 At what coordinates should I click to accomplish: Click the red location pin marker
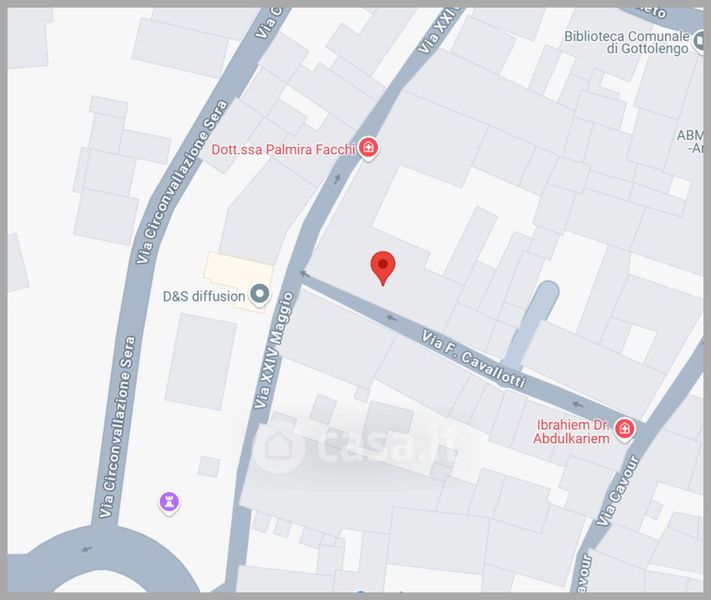[x=383, y=268]
